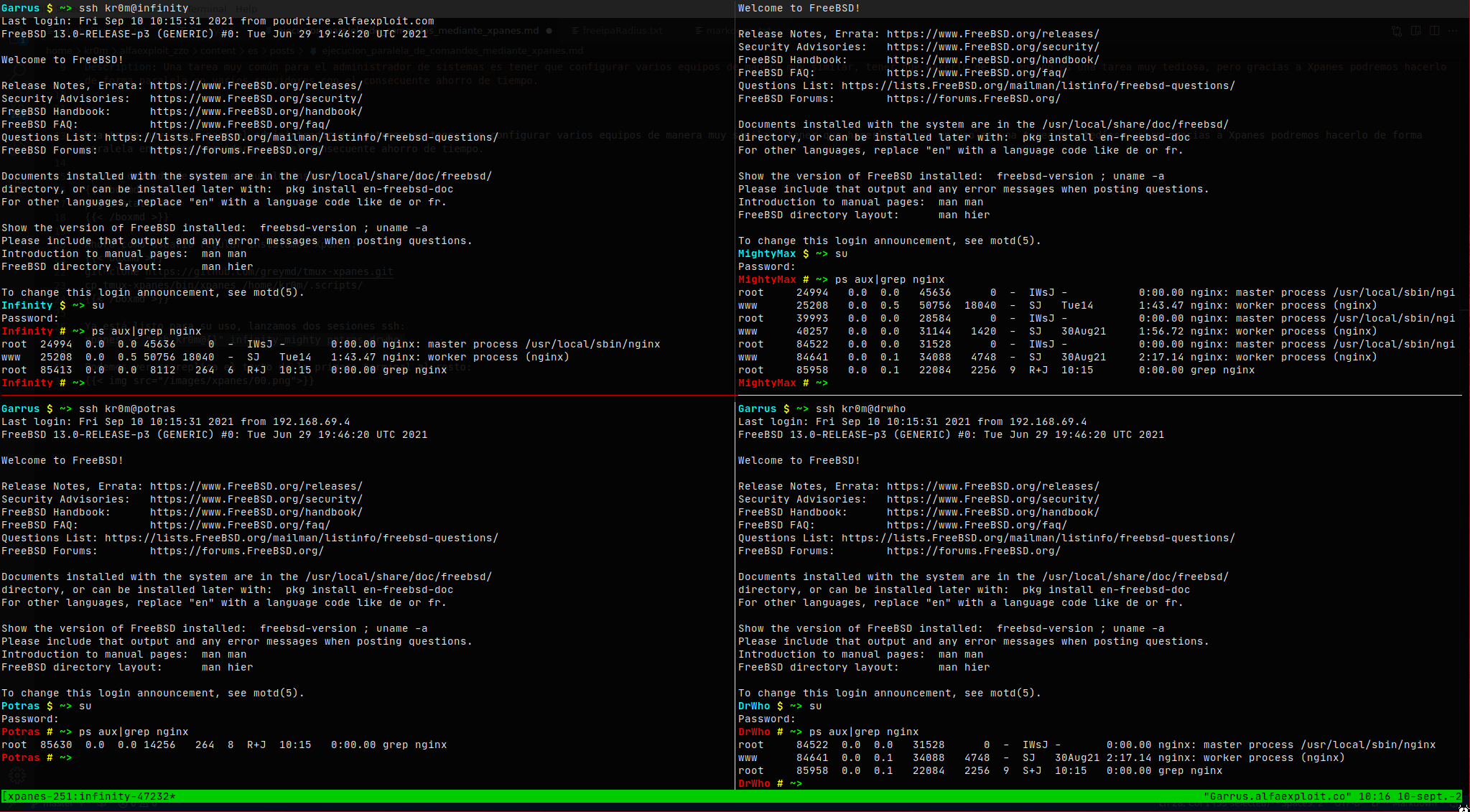Image resolution: width=1470 pixels, height=812 pixels.
Task: Open FreeBSD handbook URL in Potras pane
Action: [x=256, y=512]
